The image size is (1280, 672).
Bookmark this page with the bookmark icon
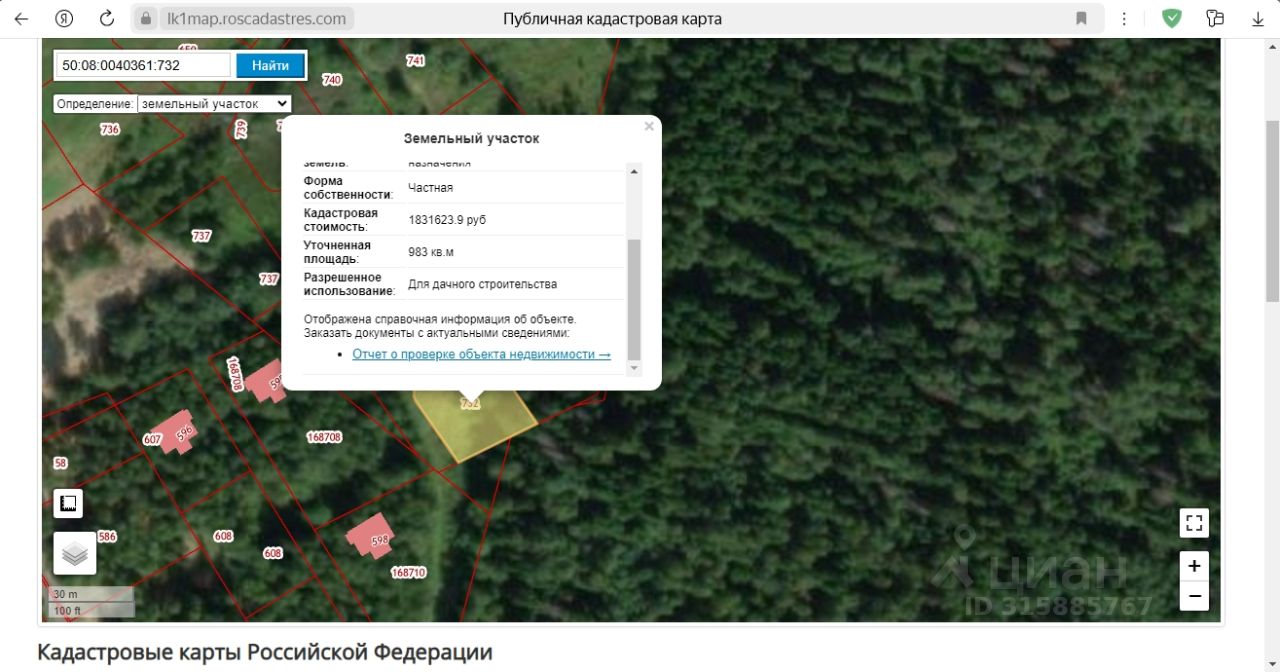point(1081,19)
